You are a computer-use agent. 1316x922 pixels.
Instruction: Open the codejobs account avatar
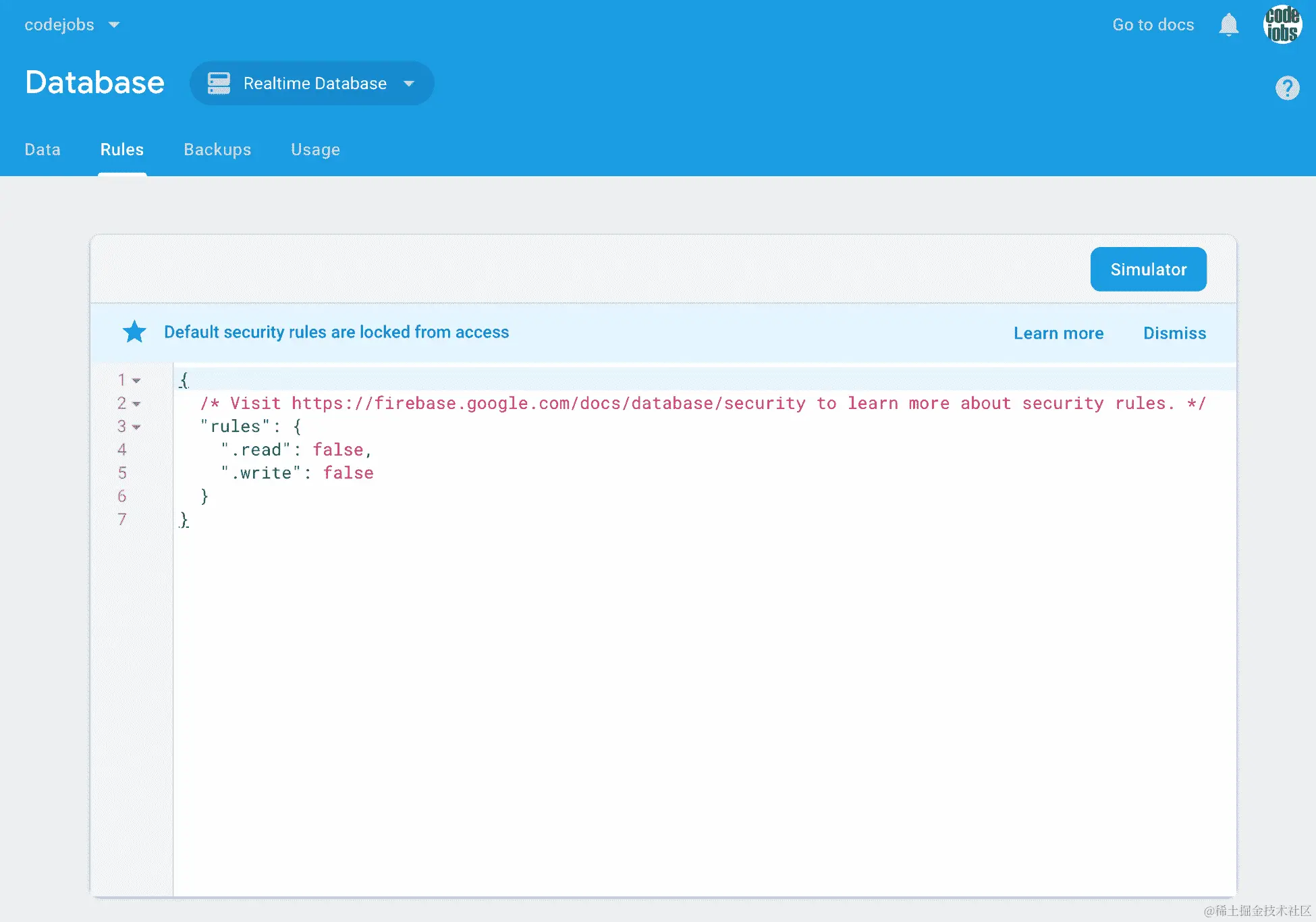[1282, 25]
